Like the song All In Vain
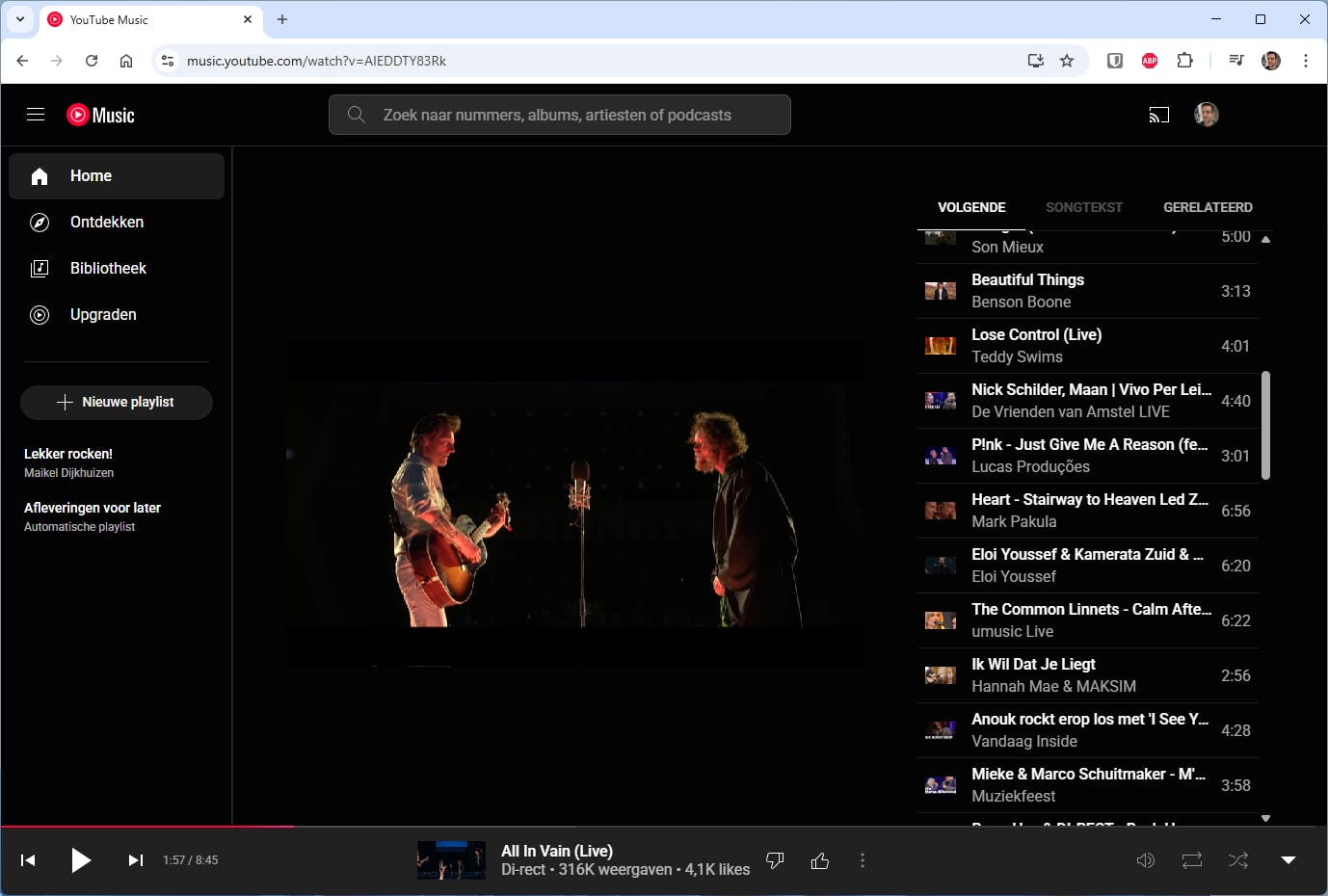 (x=820, y=860)
